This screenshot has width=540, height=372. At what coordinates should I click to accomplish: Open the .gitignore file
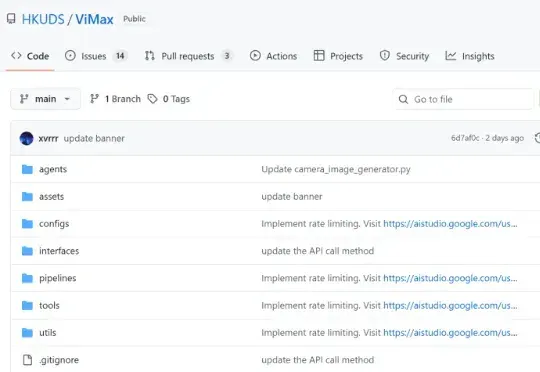tap(59, 360)
